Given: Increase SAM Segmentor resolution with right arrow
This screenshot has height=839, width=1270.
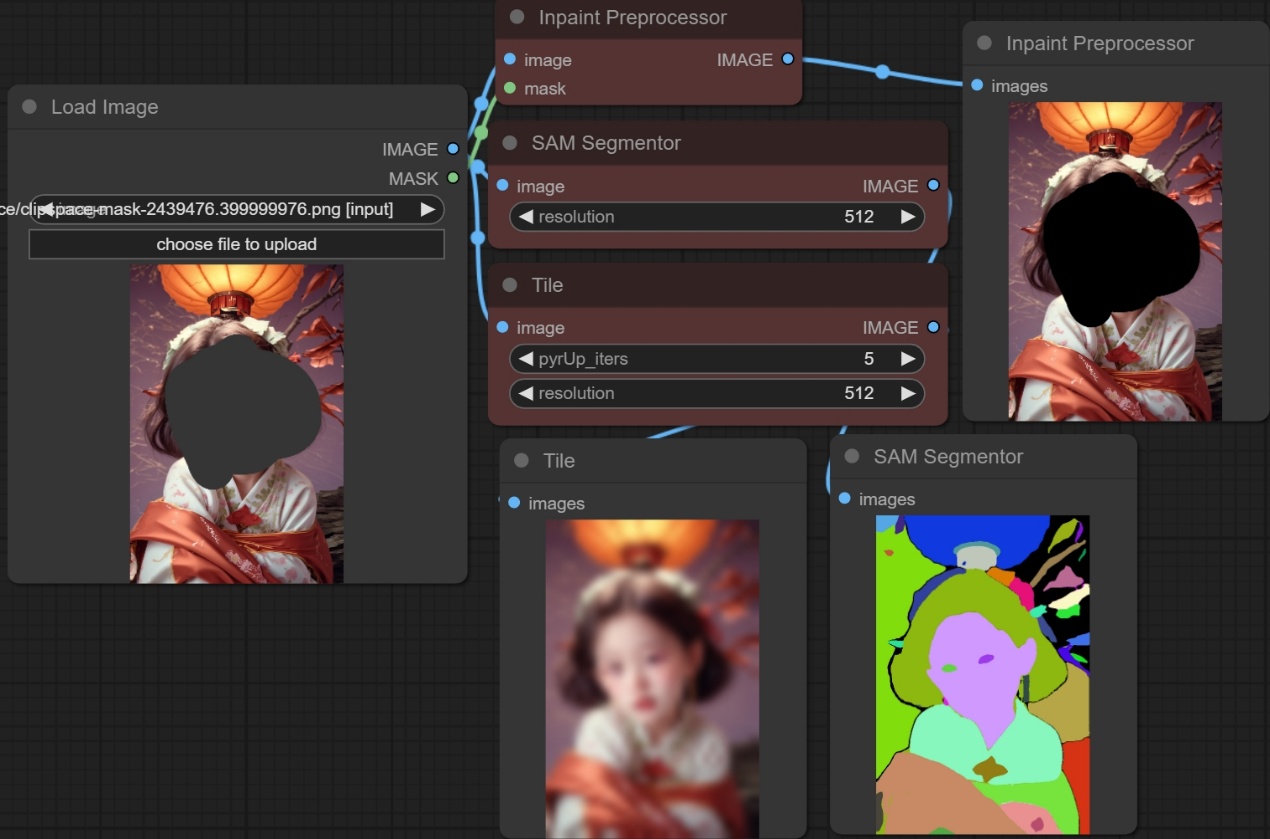Looking at the screenshot, I should click(907, 216).
